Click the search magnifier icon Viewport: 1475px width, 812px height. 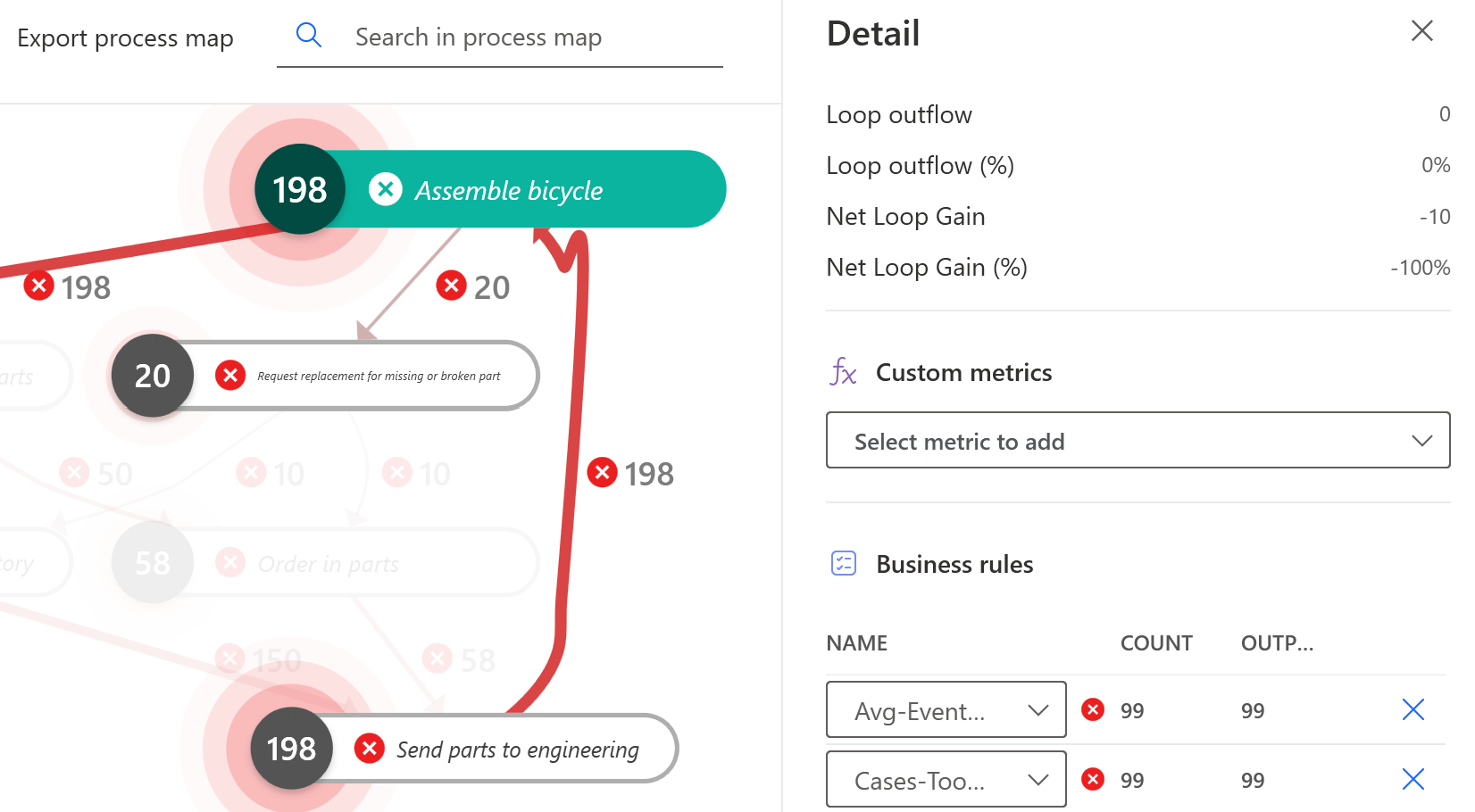(309, 36)
